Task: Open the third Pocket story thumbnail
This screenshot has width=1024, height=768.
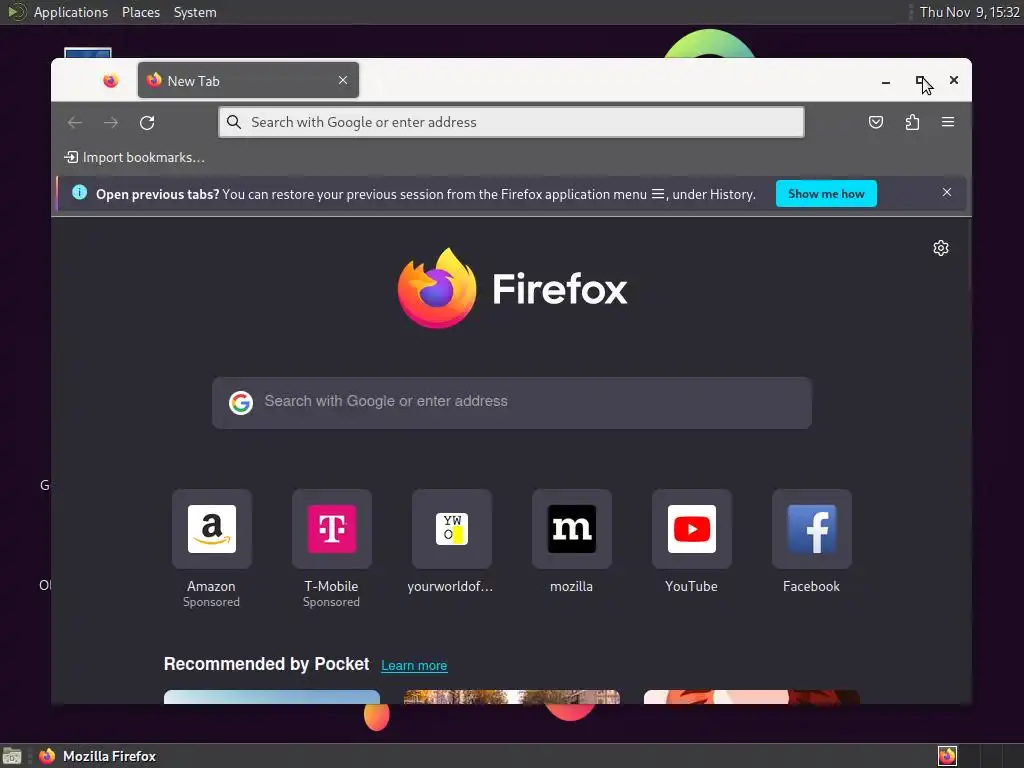Action: (752, 697)
